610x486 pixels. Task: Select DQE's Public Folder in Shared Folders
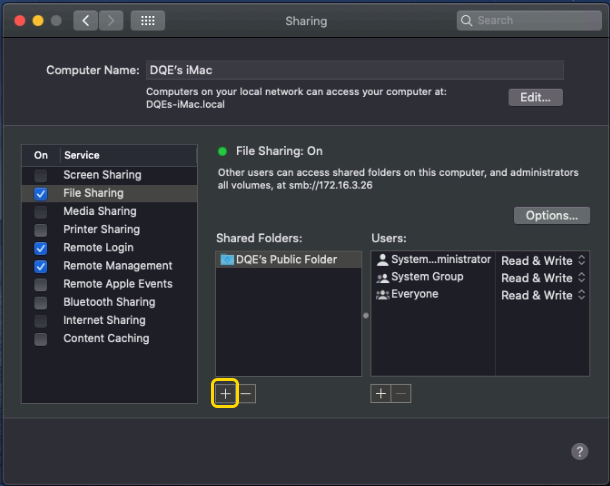(x=289, y=260)
